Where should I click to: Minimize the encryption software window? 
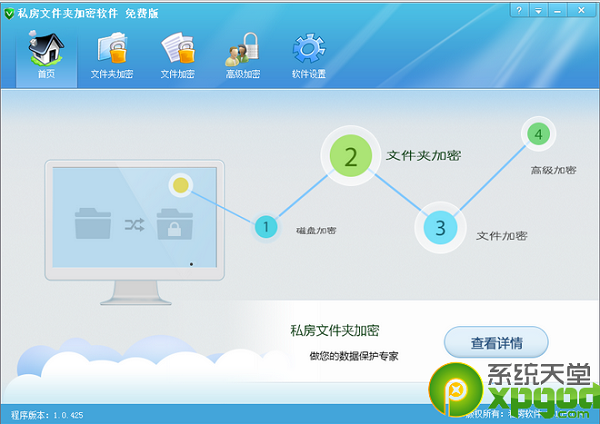pyautogui.click(x=558, y=10)
